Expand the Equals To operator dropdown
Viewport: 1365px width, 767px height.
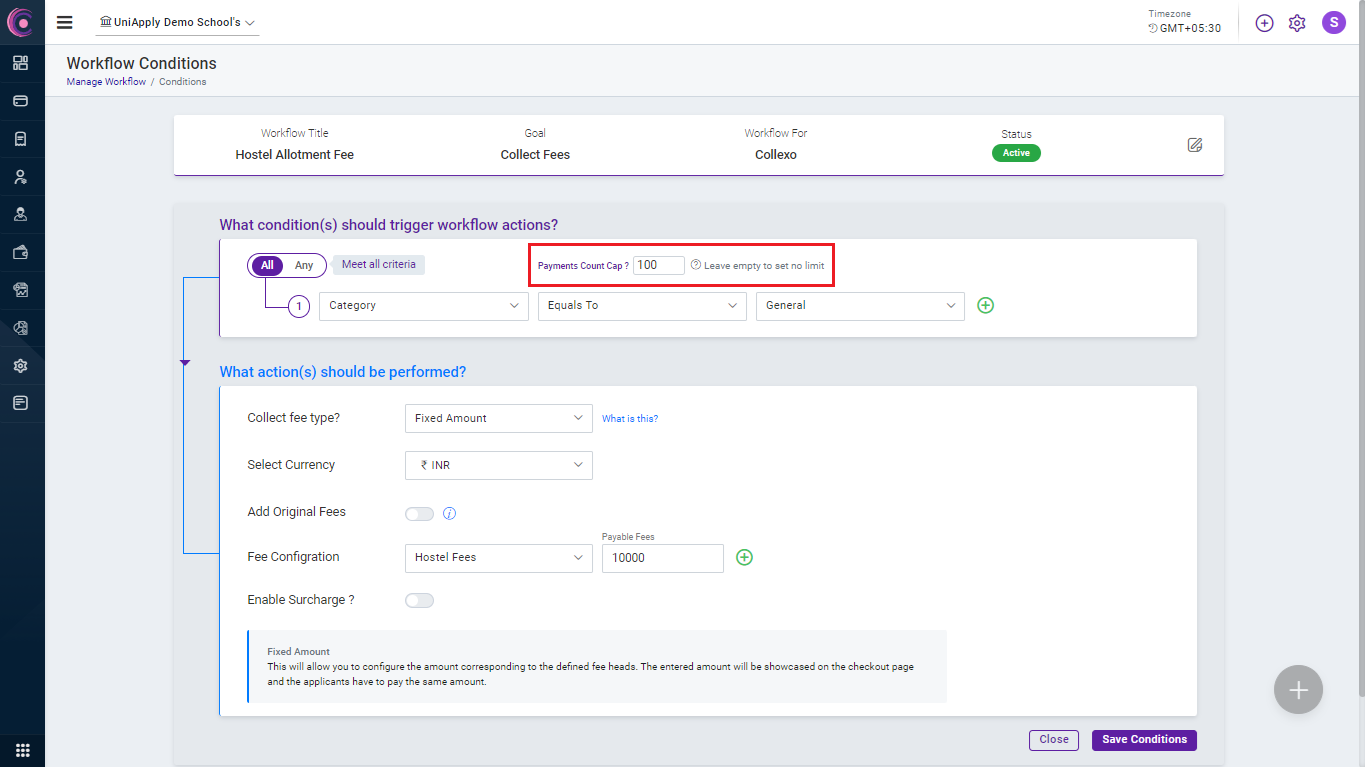point(642,306)
